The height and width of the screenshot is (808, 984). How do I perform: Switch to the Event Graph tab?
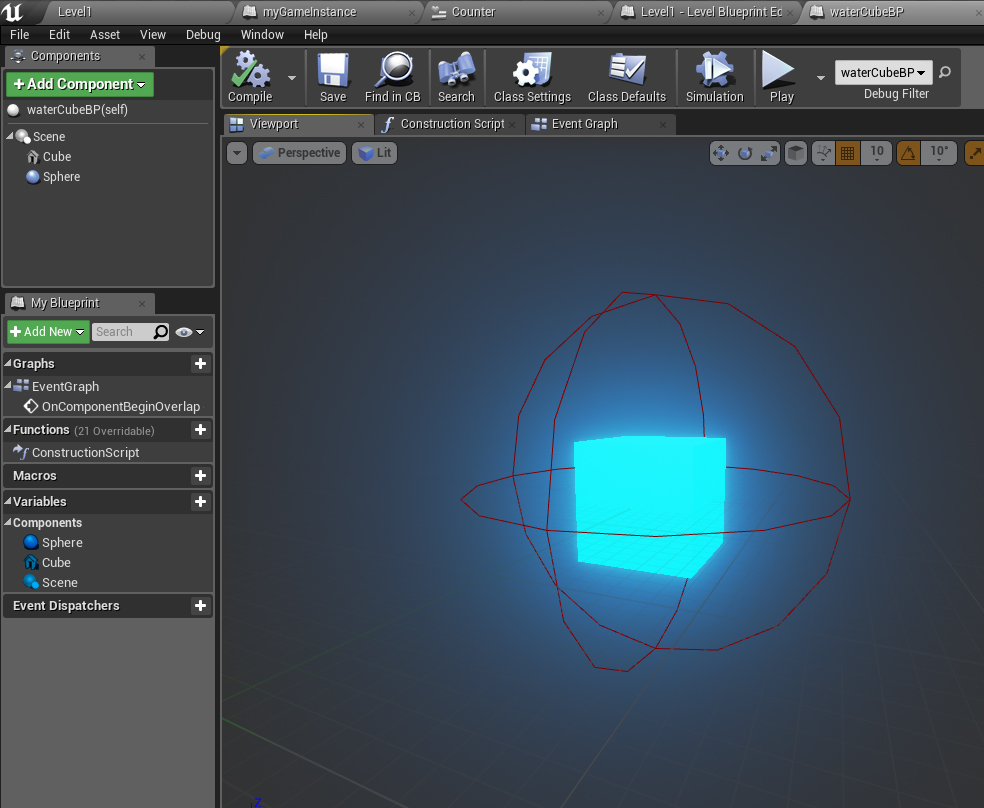(584, 124)
